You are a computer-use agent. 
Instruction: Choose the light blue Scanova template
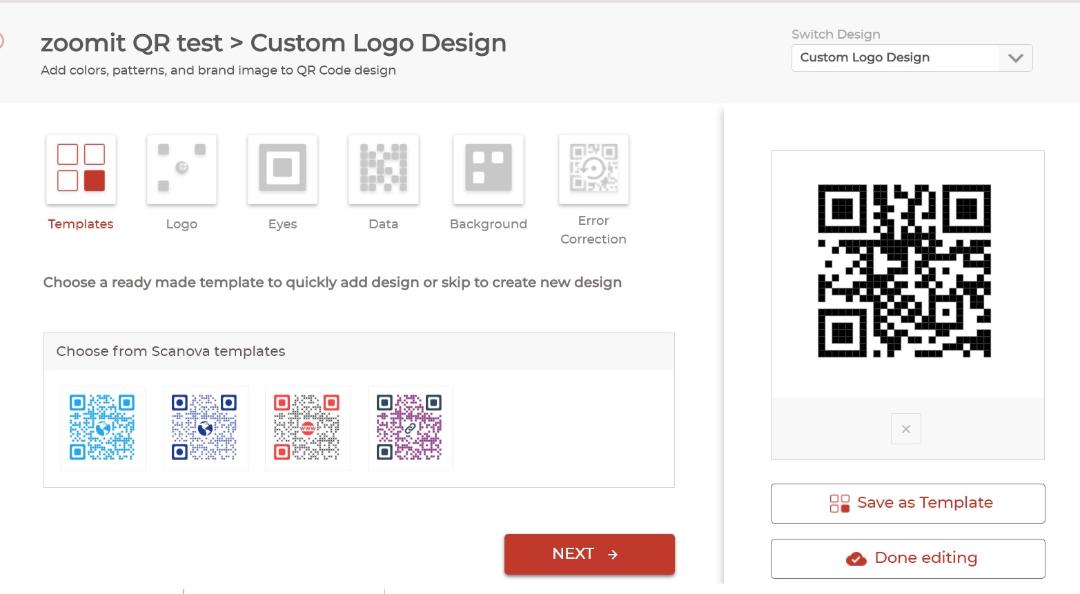[103, 427]
